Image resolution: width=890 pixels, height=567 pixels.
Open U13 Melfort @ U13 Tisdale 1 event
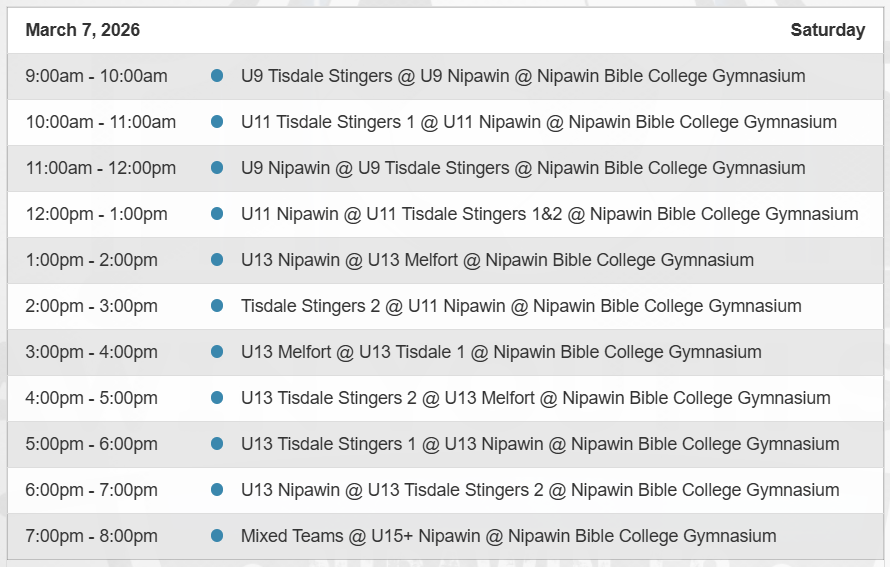pos(501,352)
